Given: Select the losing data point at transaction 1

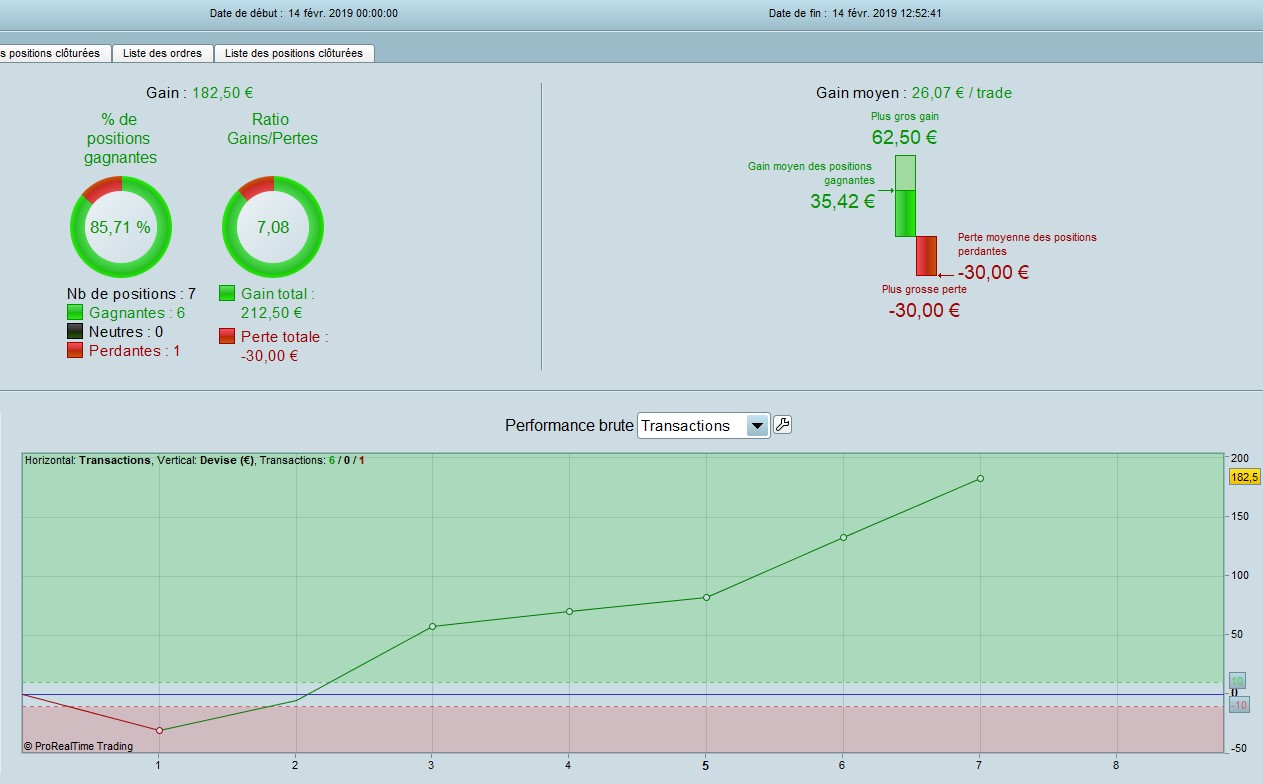Looking at the screenshot, I should click(x=159, y=730).
